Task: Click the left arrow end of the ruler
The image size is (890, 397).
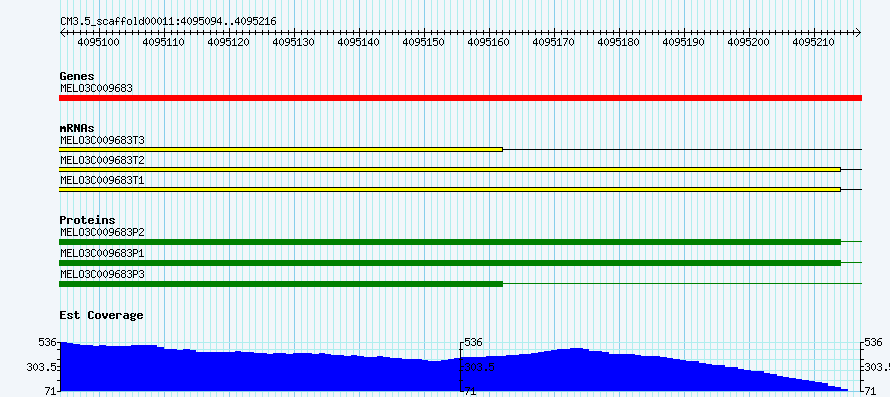Action: coord(63,33)
